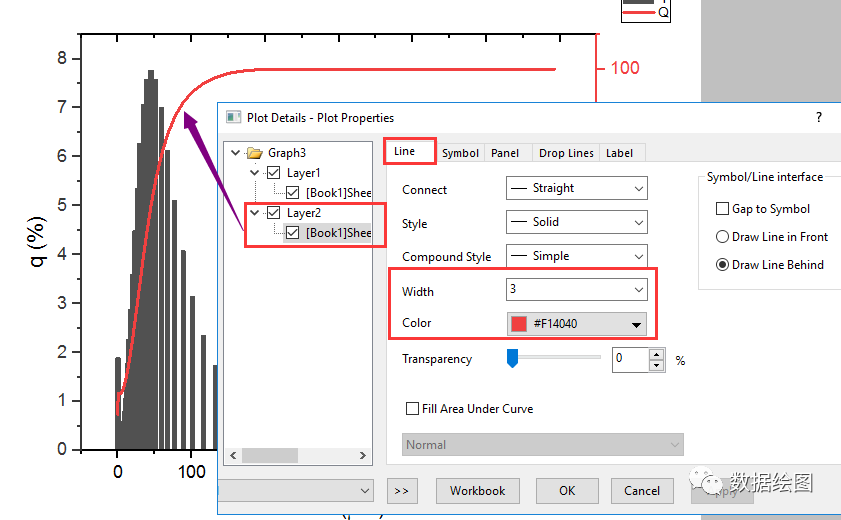This screenshot has height=520, width=841.
Task: Collapse the Layer1 tree node
Action: [255, 173]
